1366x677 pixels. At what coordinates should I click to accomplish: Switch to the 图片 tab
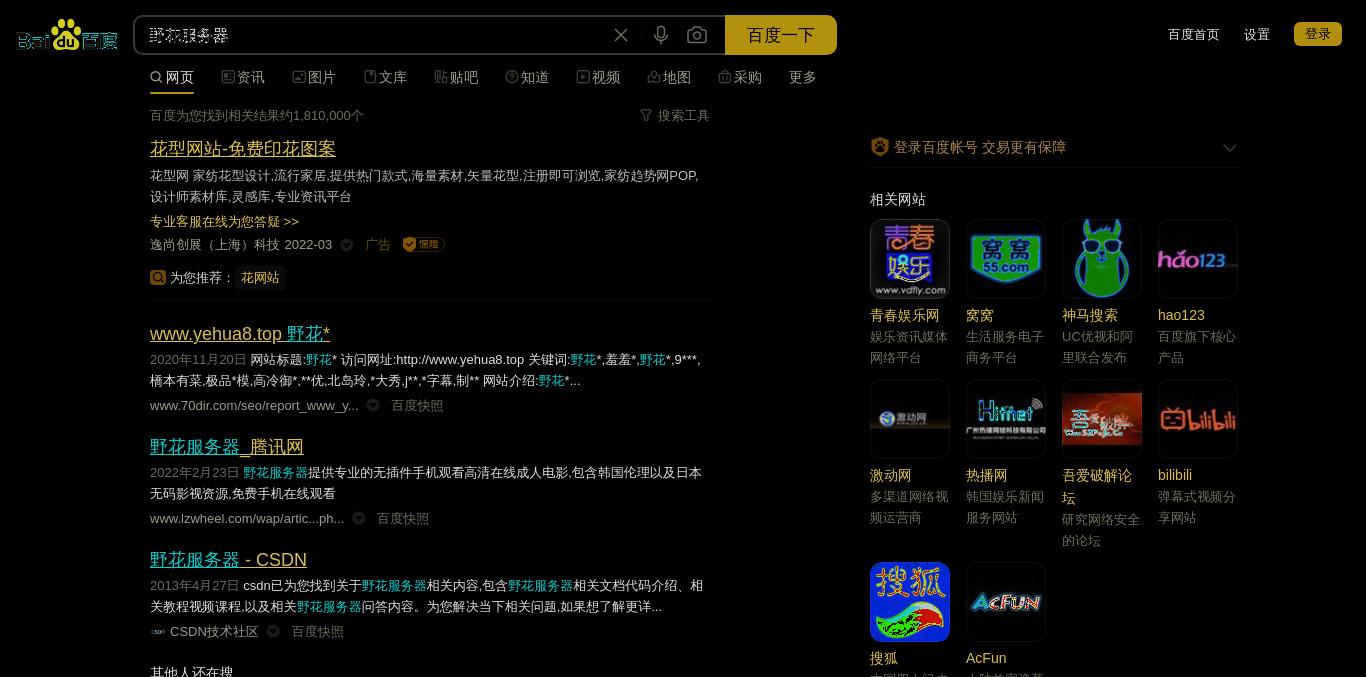[x=314, y=77]
